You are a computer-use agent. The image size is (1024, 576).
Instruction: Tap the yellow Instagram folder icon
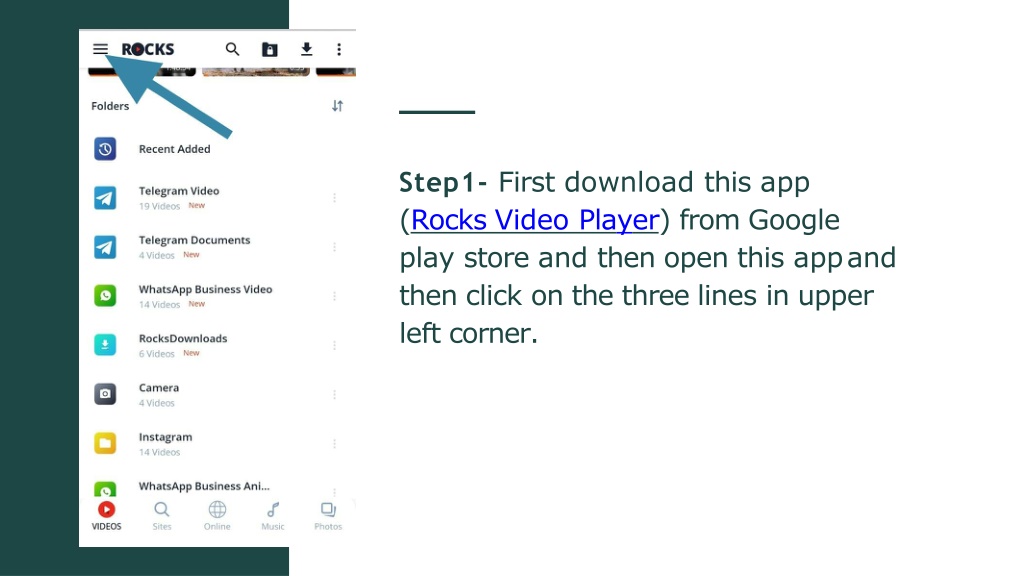[x=105, y=443]
